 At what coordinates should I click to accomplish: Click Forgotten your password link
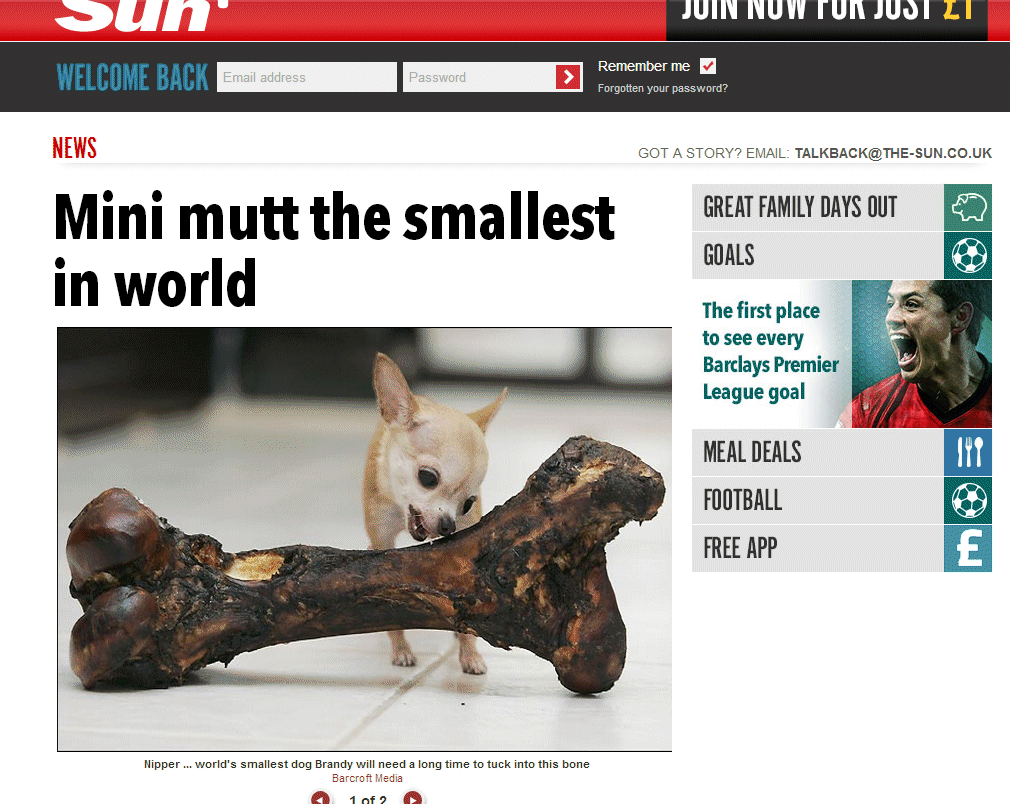pos(662,88)
